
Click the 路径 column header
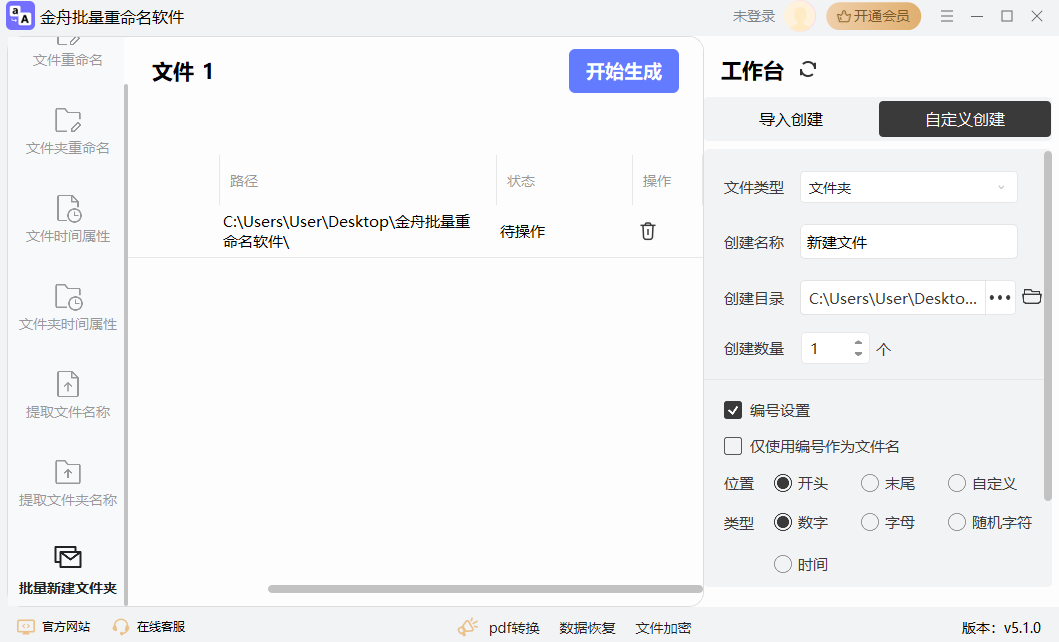[x=244, y=181]
